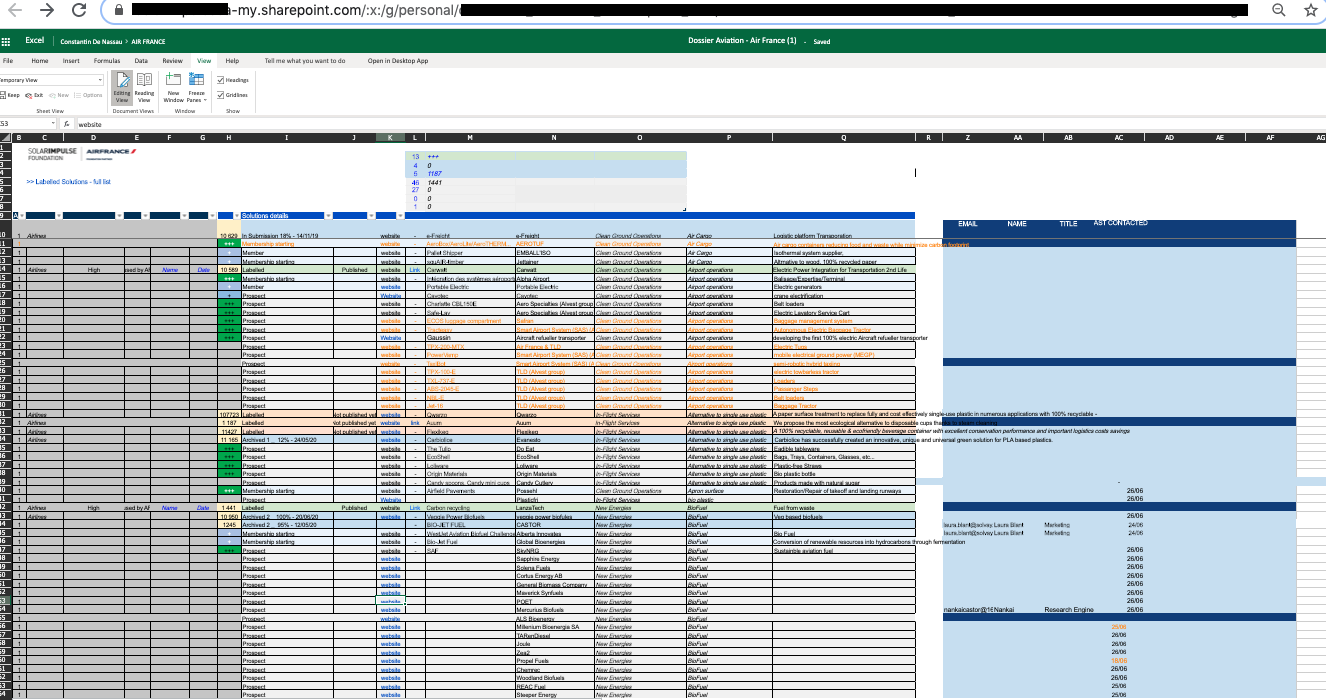This screenshot has width=1326, height=700.
Task: Select column header AC
Action: (x=1119, y=137)
